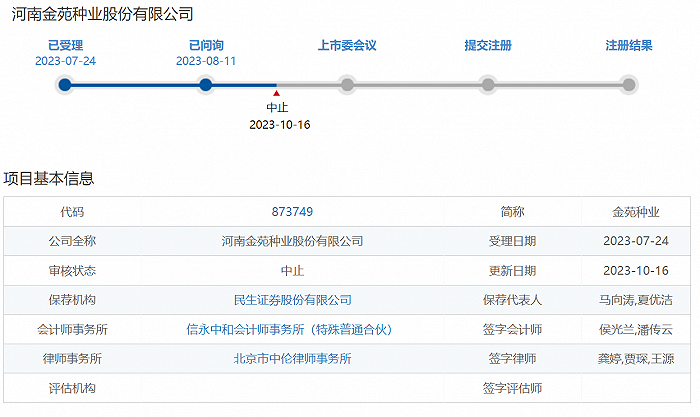Screen dimensions: 700x417
Task: Click the 已问询 stage circle on timeline
Action: point(206,85)
